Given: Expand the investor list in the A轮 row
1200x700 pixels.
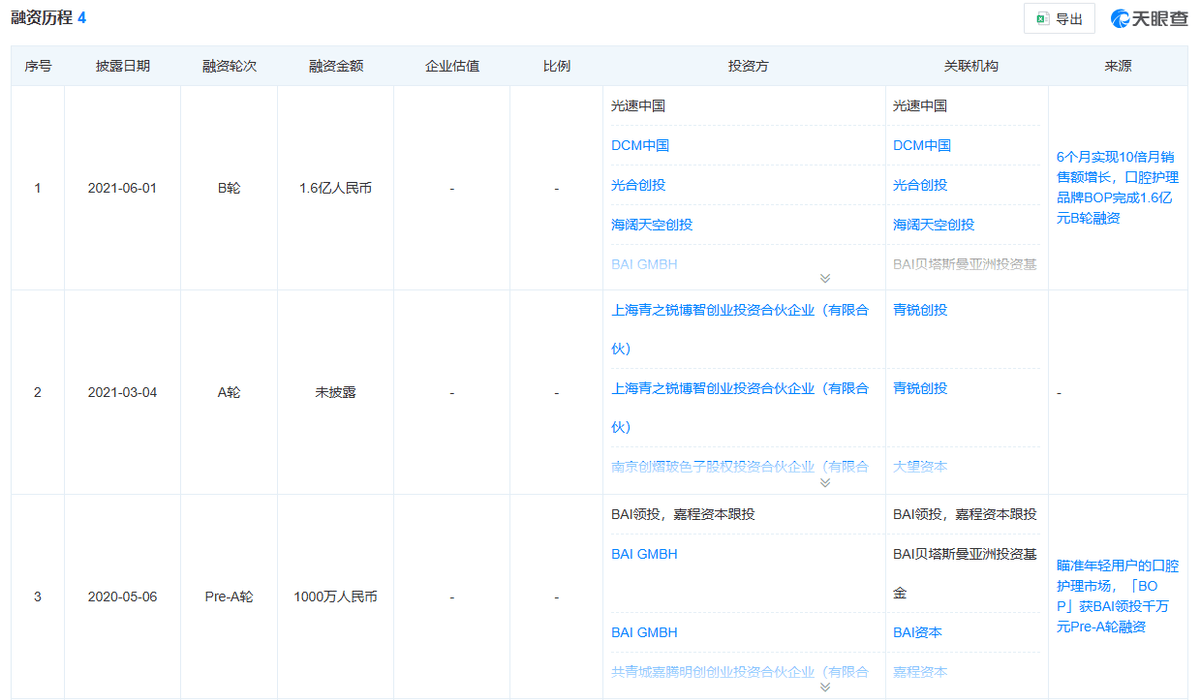Looking at the screenshot, I should pos(825,483).
